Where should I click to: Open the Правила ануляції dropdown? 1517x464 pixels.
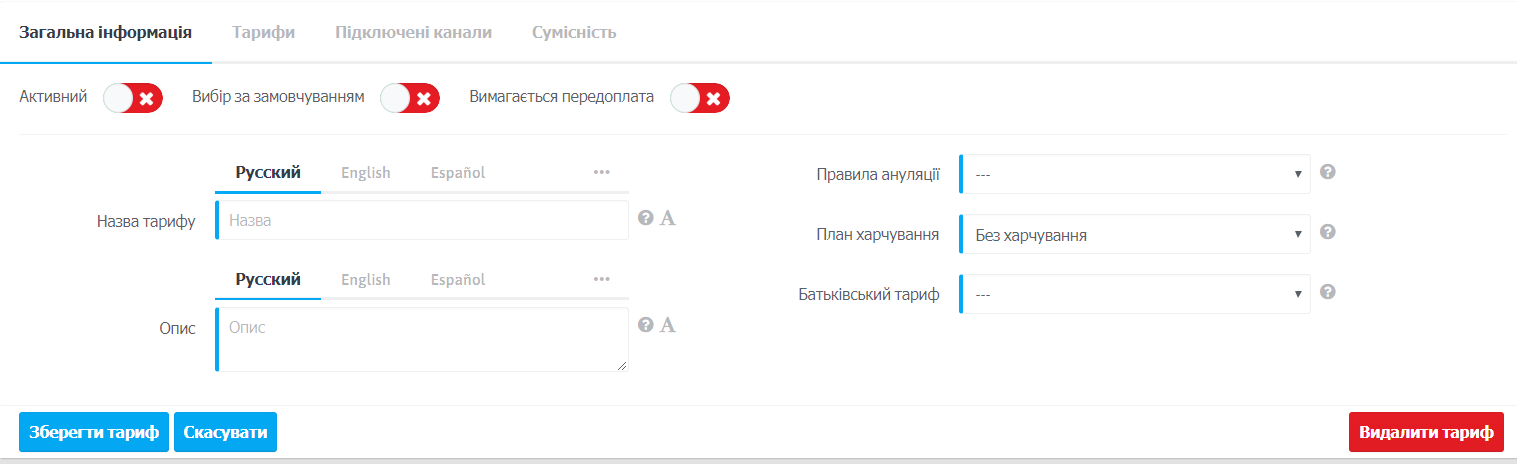(1134, 174)
